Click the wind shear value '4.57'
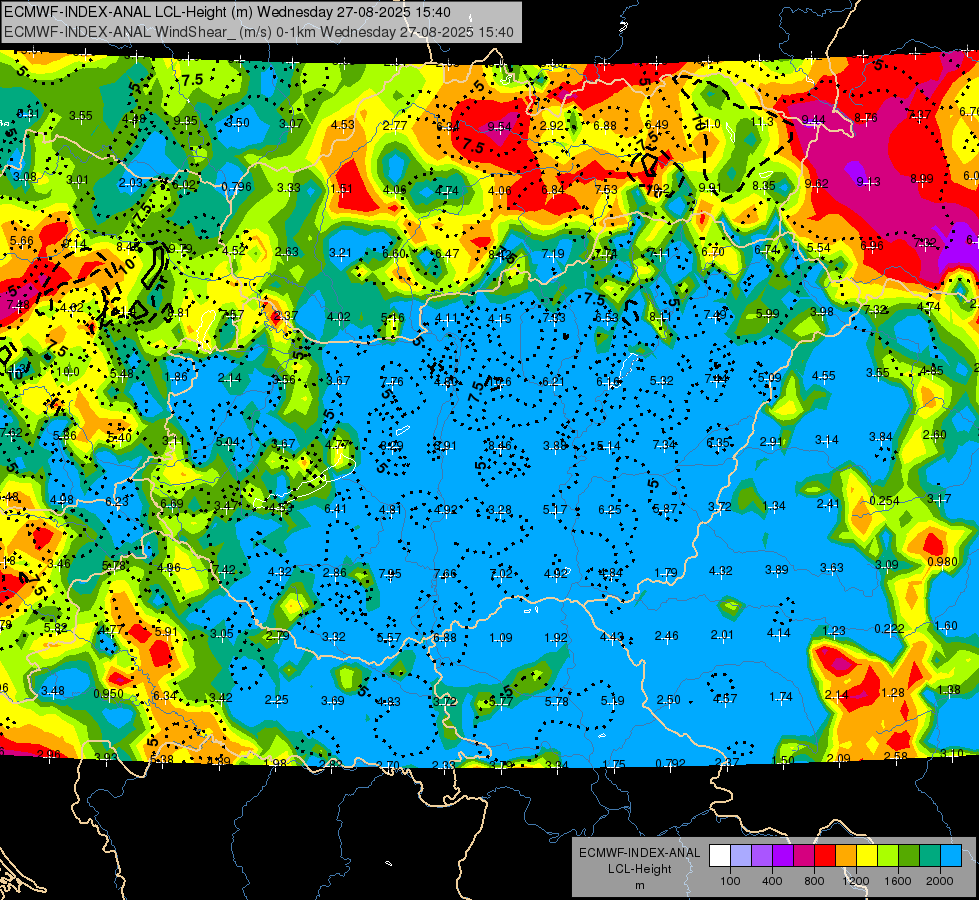Image resolution: width=979 pixels, height=900 pixels. pos(725,698)
